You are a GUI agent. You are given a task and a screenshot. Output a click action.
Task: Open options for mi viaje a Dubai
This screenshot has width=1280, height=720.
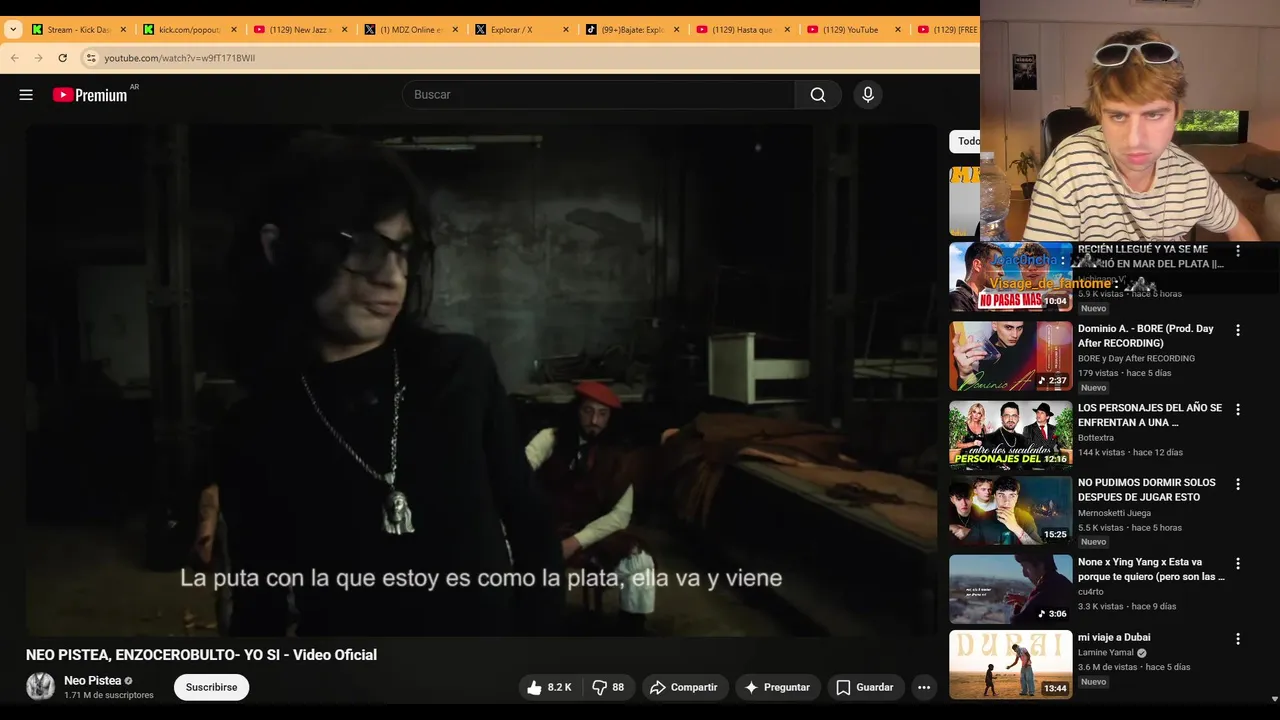[1238, 638]
